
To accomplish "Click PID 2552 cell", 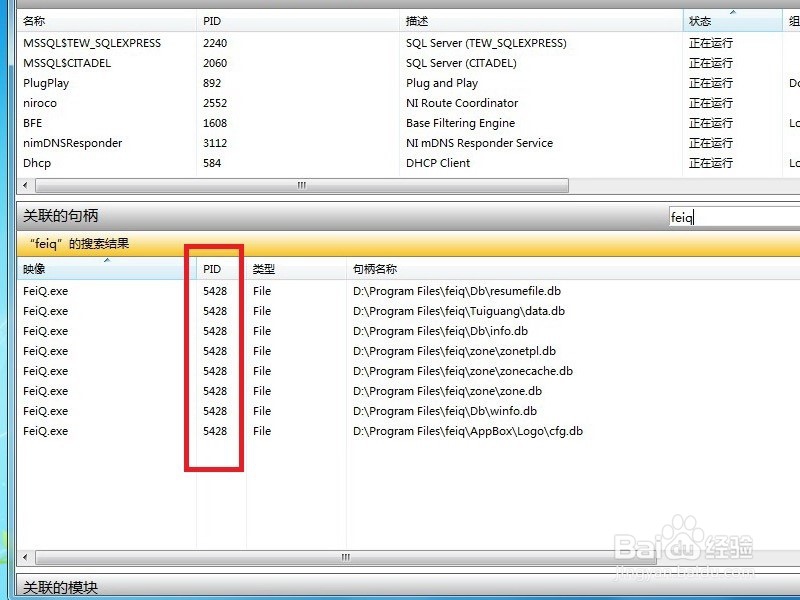I will [215, 103].
